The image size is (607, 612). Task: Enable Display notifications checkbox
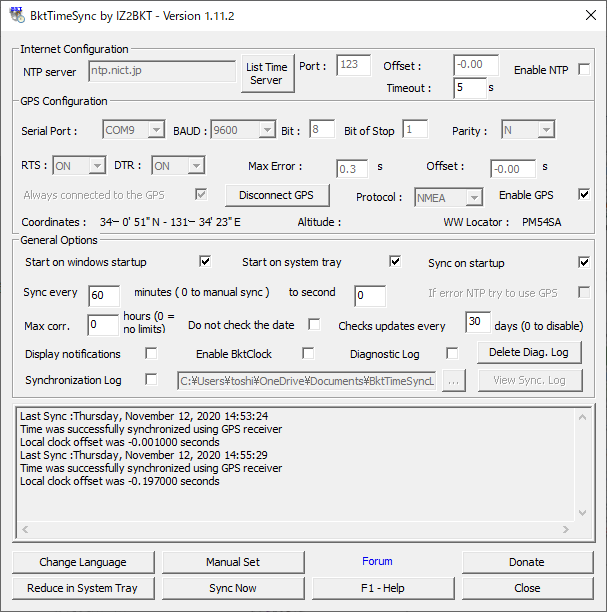pos(151,353)
